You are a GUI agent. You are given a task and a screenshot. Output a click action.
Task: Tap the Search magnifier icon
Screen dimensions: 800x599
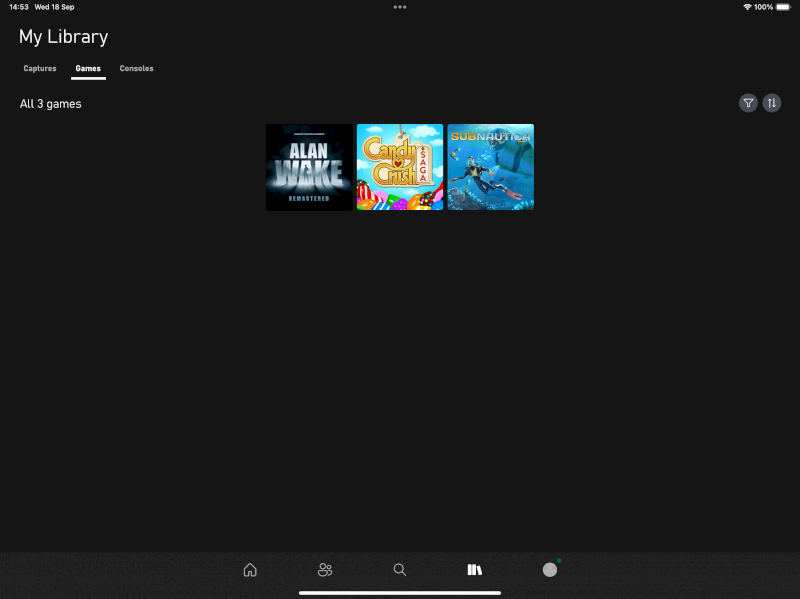click(400, 570)
